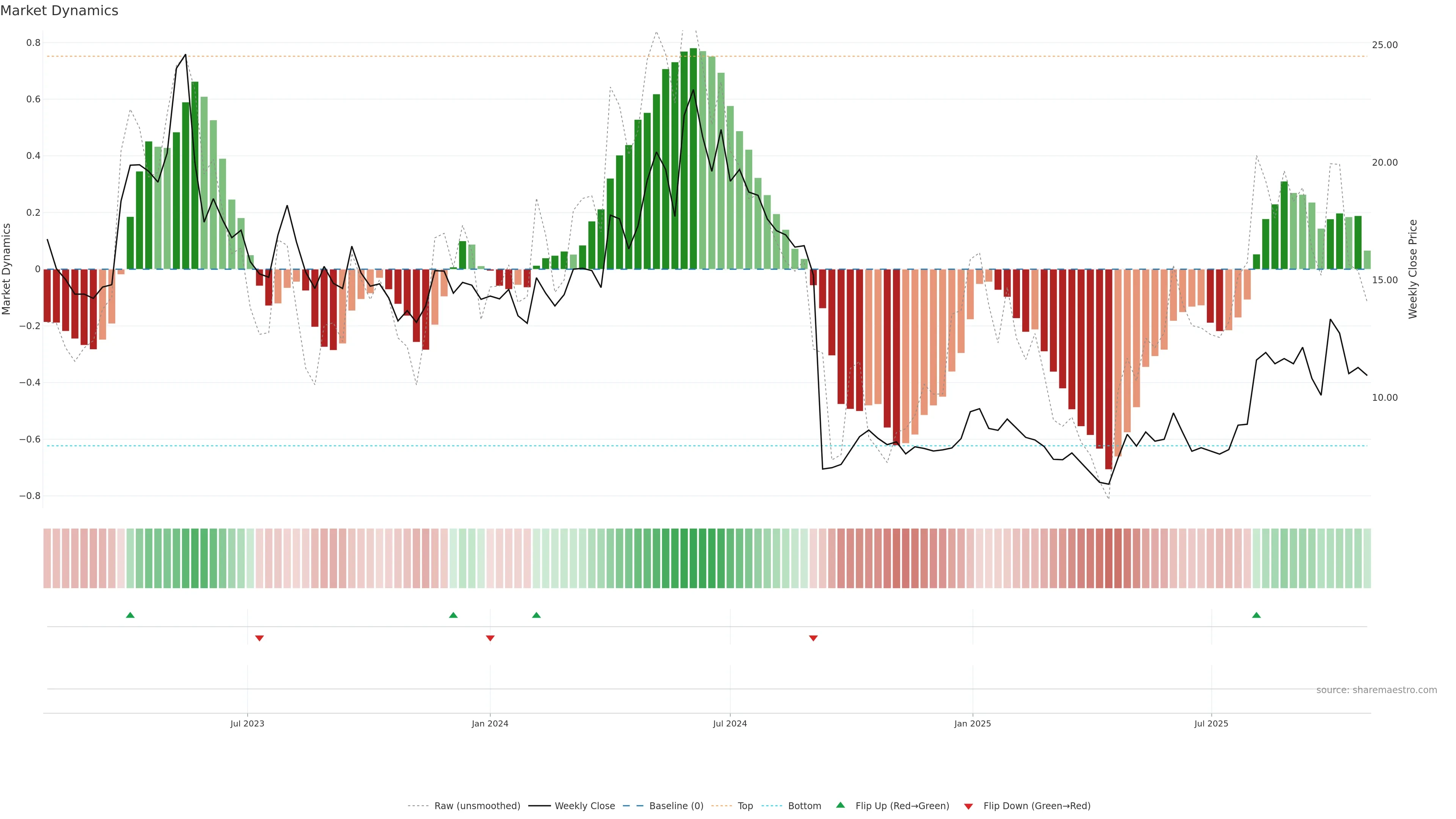This screenshot has width=1456, height=819.
Task: Click the red flip-down triangle at Jan 2024
Action: click(490, 638)
